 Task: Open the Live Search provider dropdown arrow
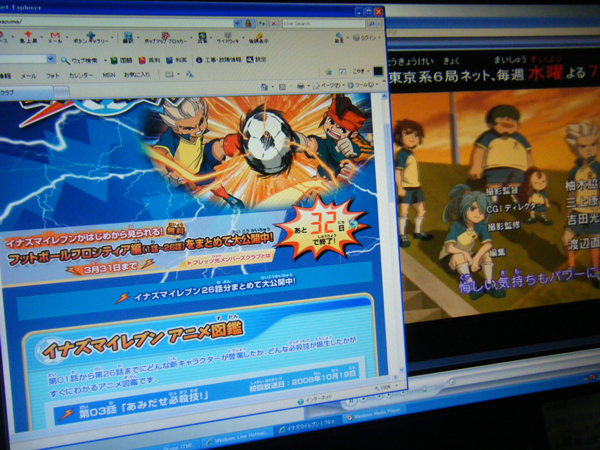coord(379,24)
